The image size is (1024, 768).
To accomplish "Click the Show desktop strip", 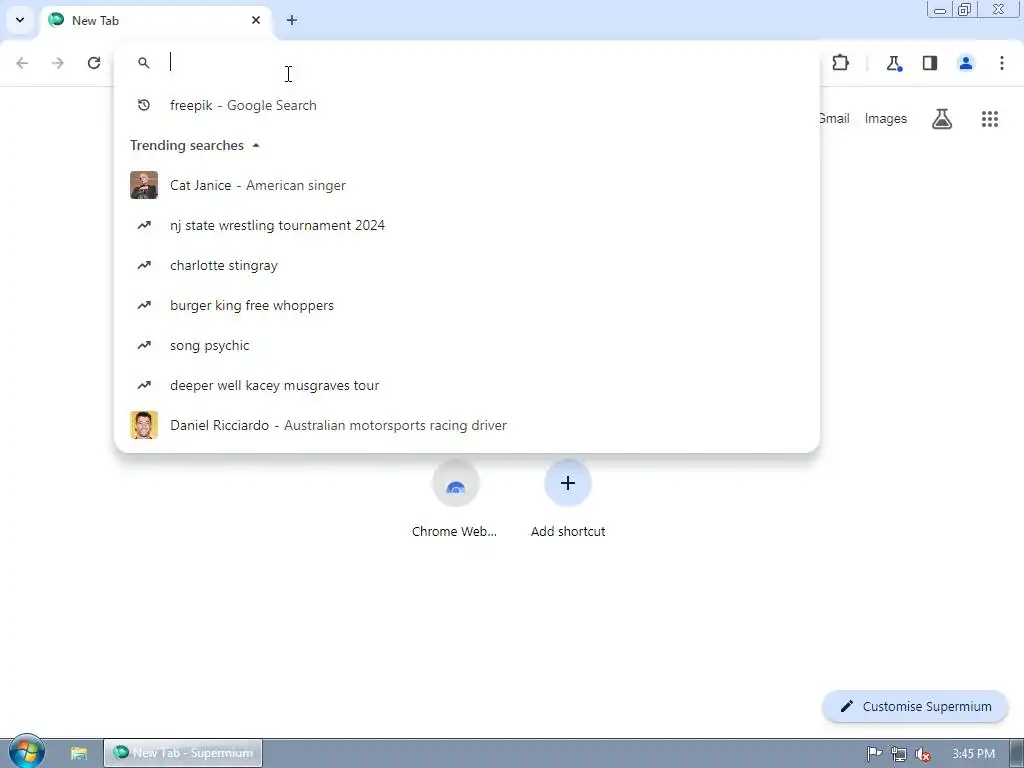I will 1017,754.
